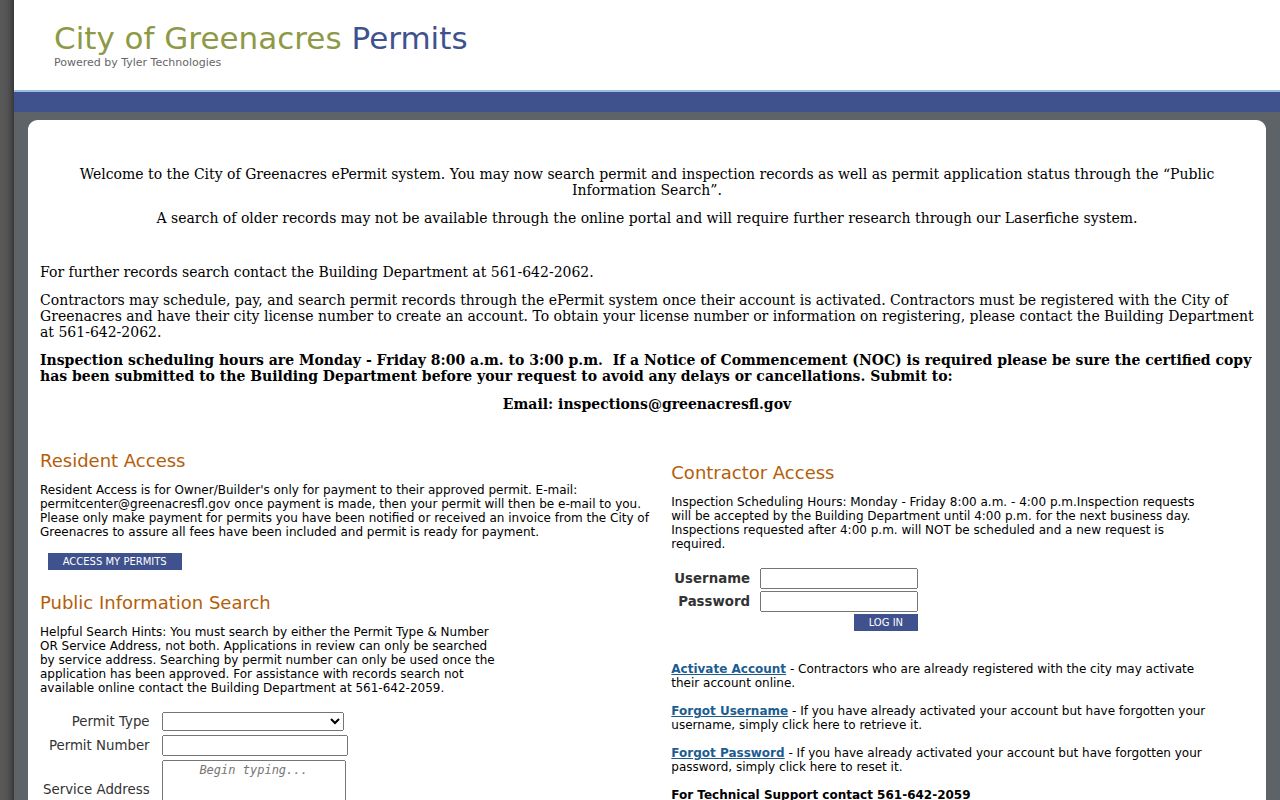Click the Helpful Search Hints paragraph

(x=267, y=660)
